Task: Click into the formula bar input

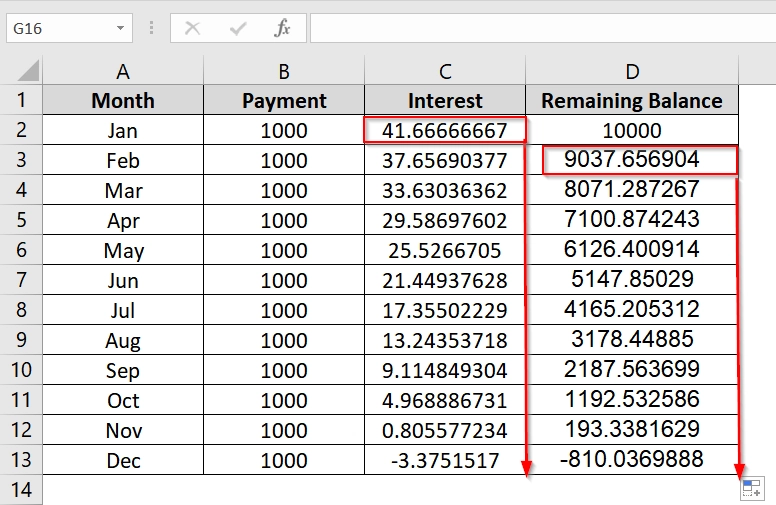Action: coord(543,28)
